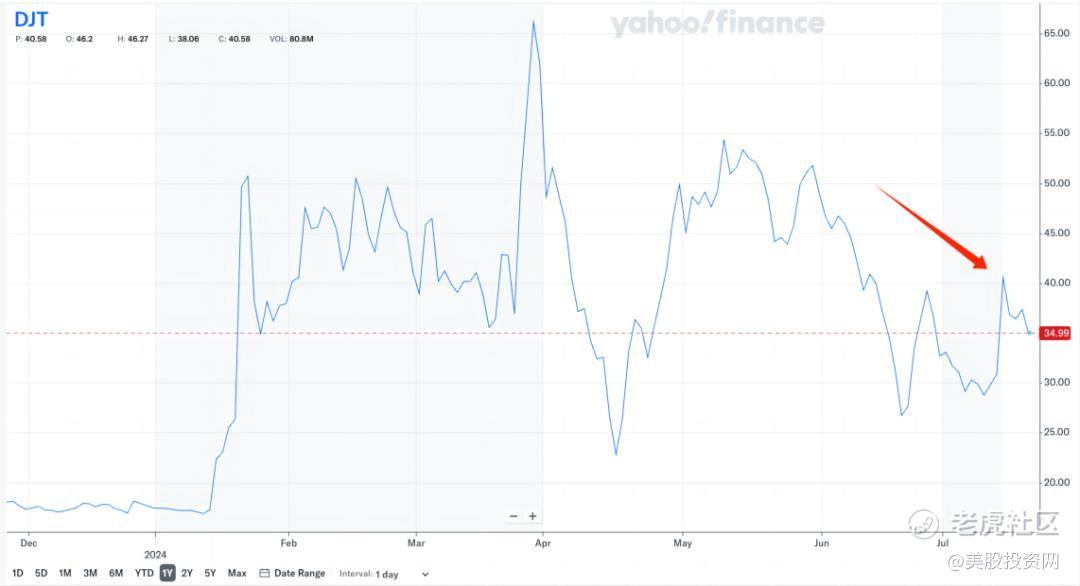Switch to the 1M range
1080x586 pixels.
(x=65, y=573)
